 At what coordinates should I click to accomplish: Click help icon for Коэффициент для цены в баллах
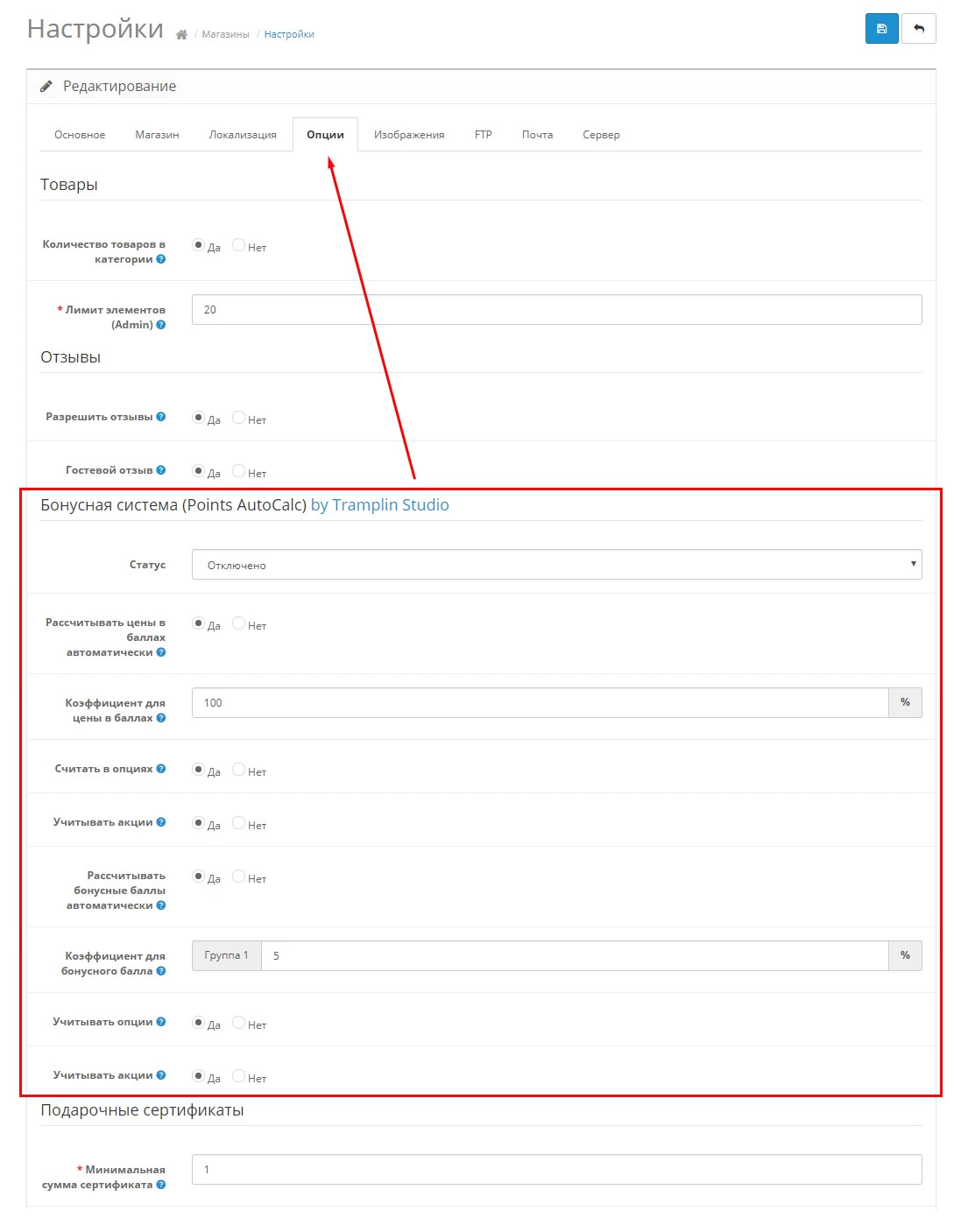click(160, 718)
